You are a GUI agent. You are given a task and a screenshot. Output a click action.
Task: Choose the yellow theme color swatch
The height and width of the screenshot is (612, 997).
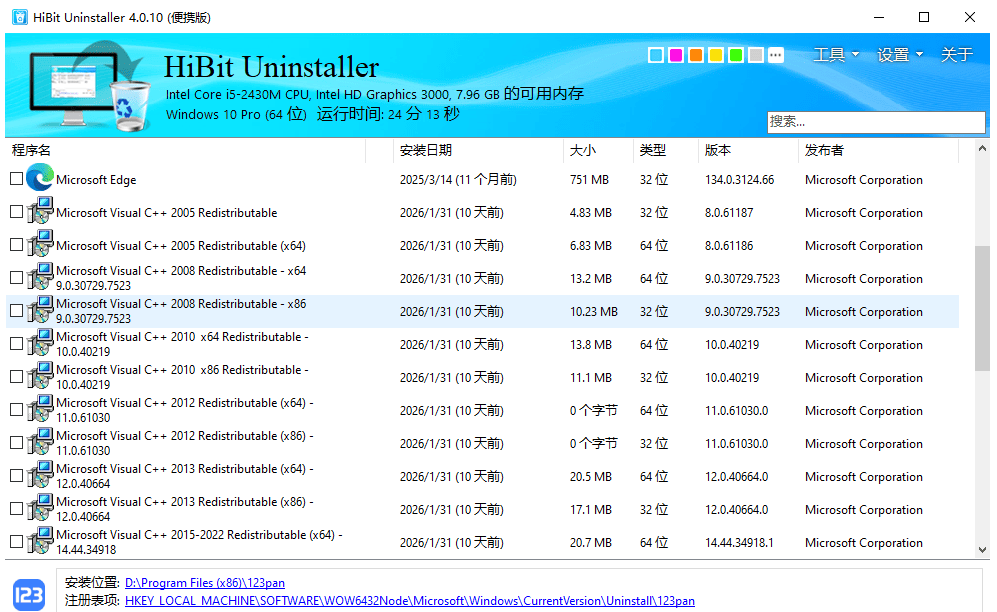tap(716, 55)
